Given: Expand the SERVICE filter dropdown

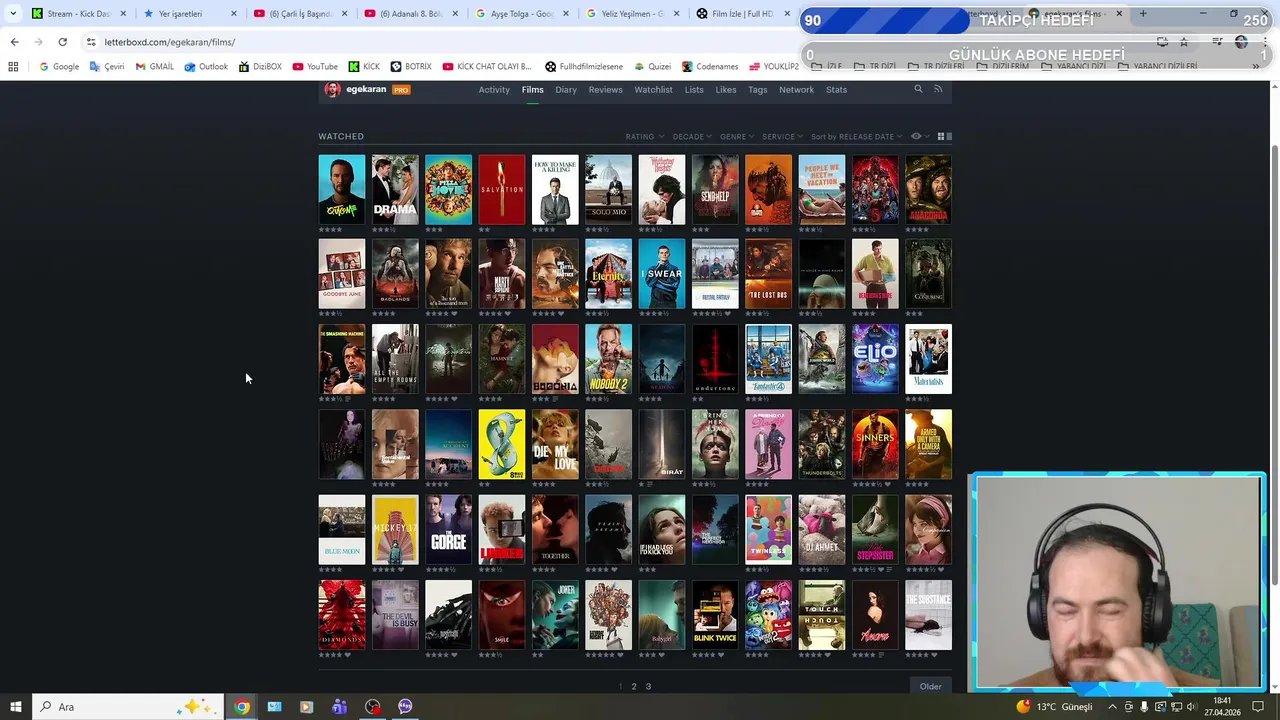Looking at the screenshot, I should 782,136.
